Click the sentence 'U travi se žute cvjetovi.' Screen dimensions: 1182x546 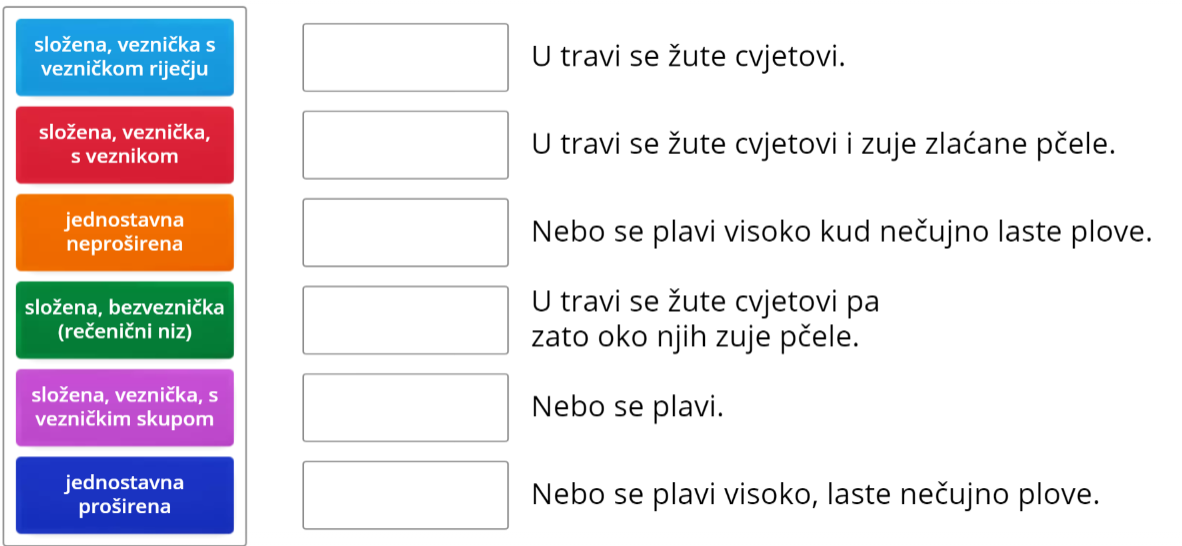coord(688,57)
